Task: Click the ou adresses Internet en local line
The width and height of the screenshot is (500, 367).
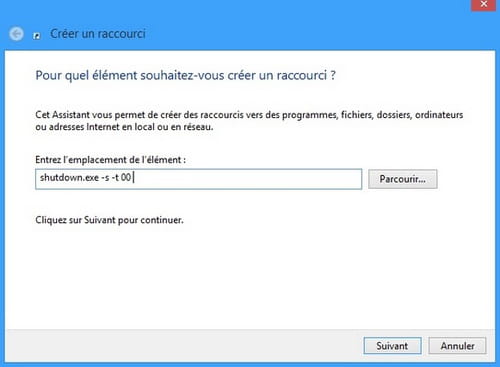Action: click(x=124, y=127)
